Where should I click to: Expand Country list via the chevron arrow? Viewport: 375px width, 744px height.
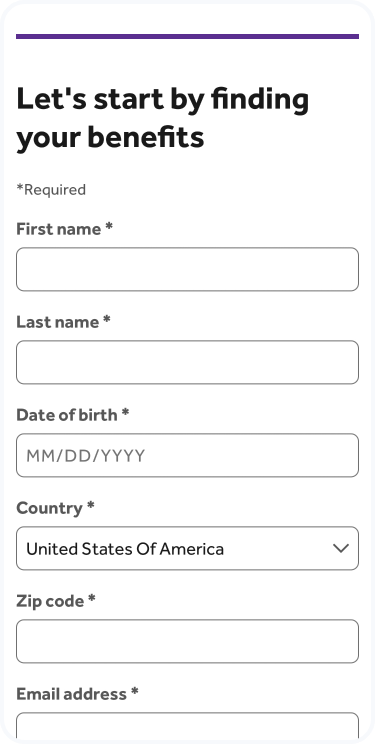pos(341,549)
